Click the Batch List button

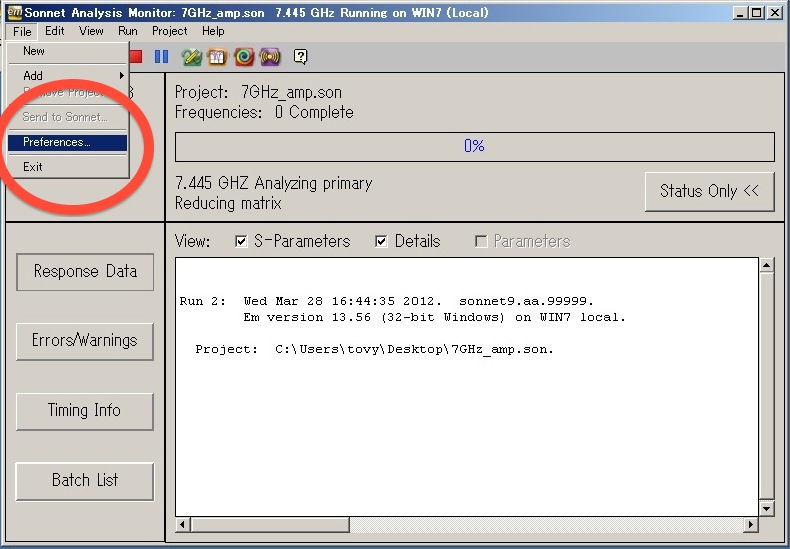pos(85,481)
